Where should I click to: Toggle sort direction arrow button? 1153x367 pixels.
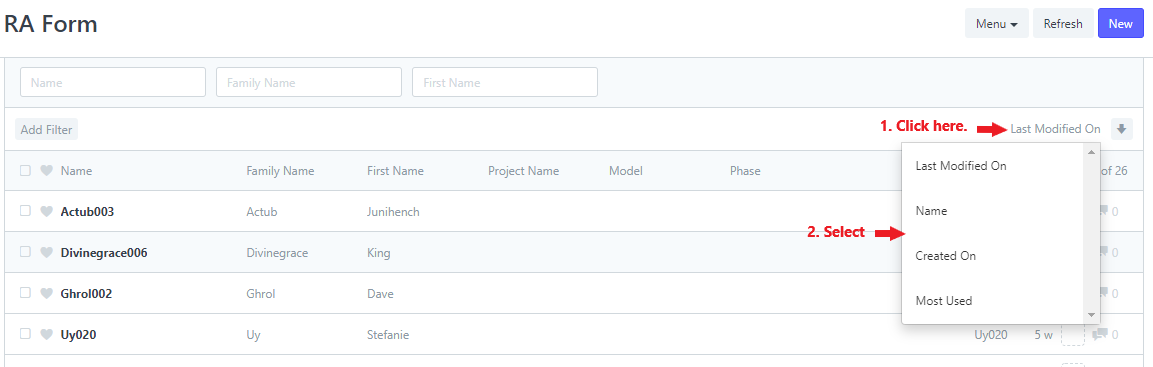[1121, 129]
